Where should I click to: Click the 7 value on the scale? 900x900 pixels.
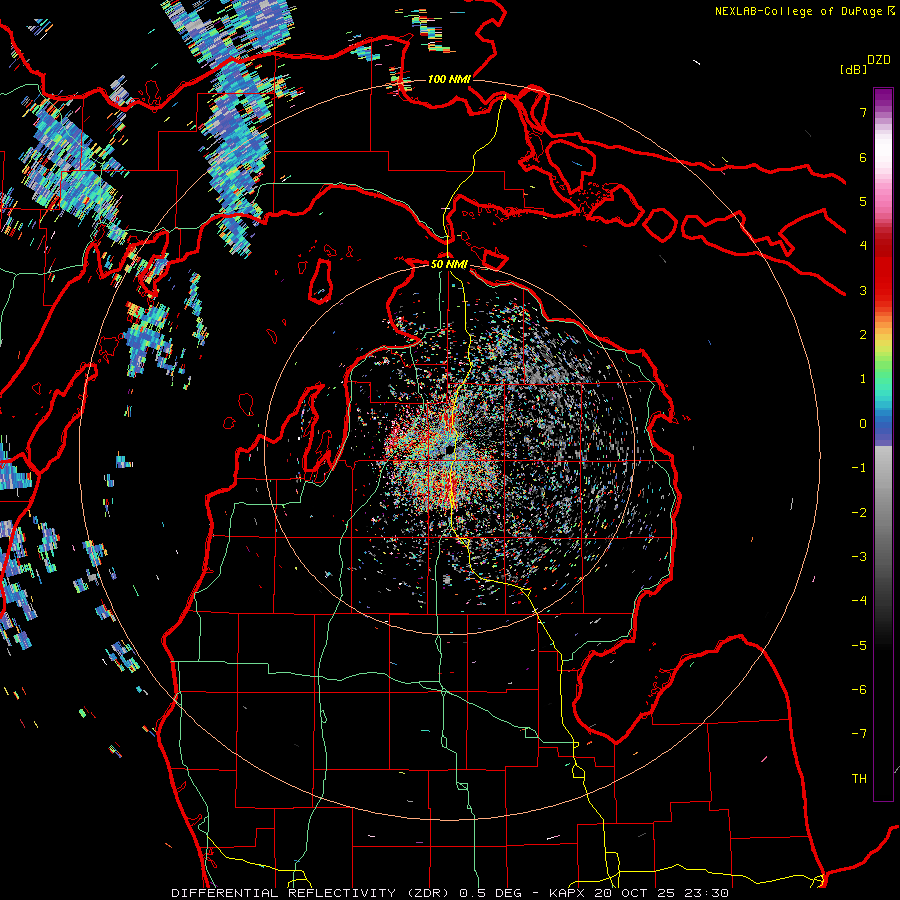(863, 112)
